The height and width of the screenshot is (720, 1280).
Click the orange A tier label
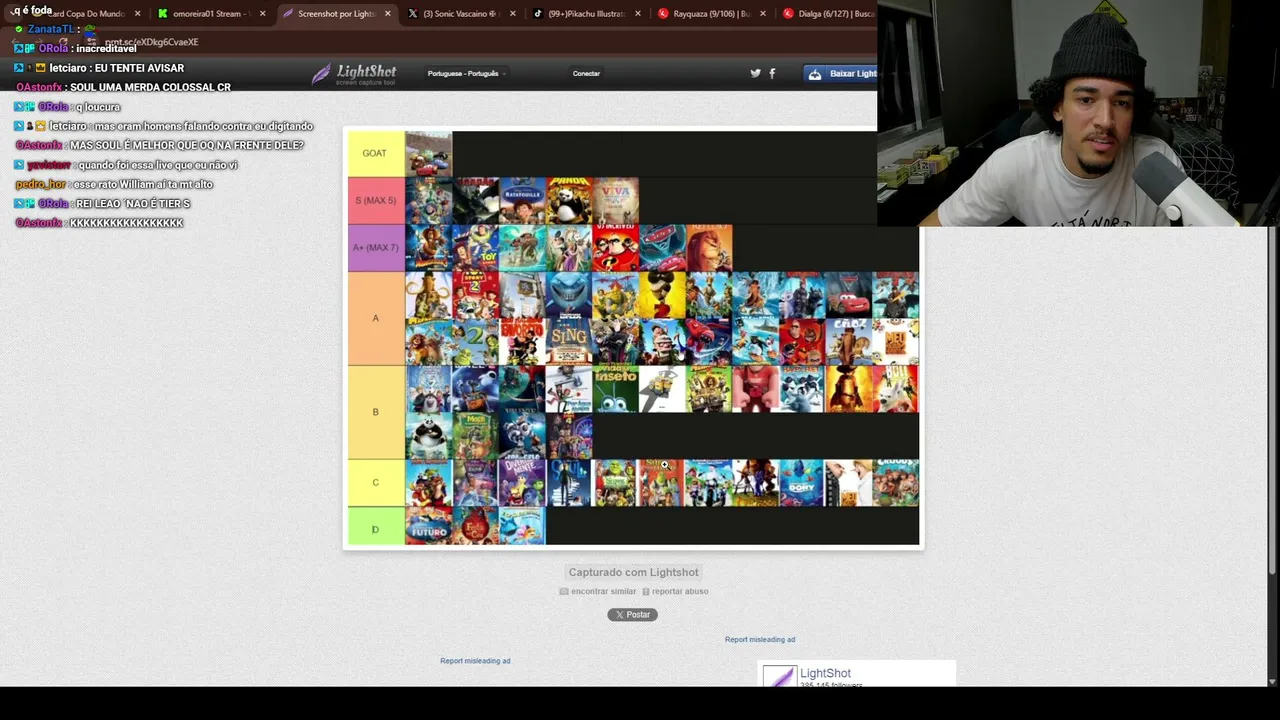(x=376, y=318)
